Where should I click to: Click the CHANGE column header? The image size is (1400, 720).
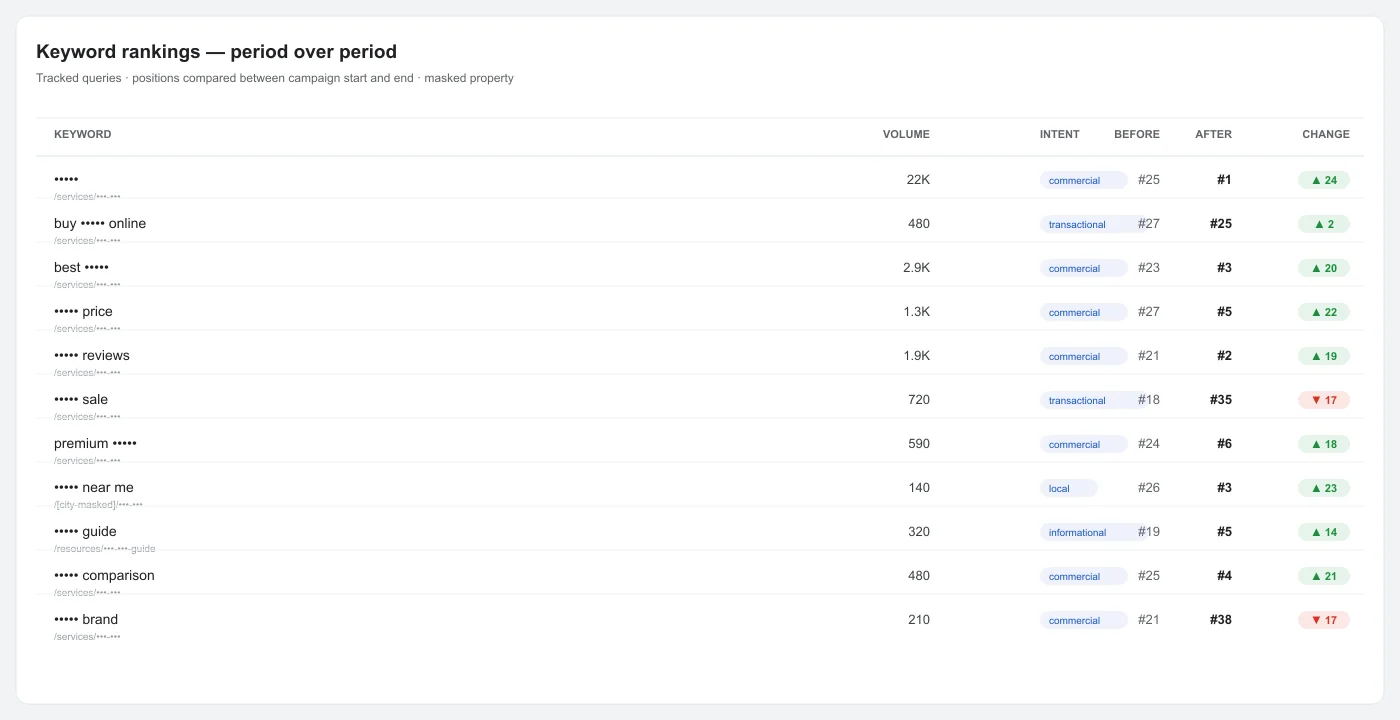[1325, 134]
